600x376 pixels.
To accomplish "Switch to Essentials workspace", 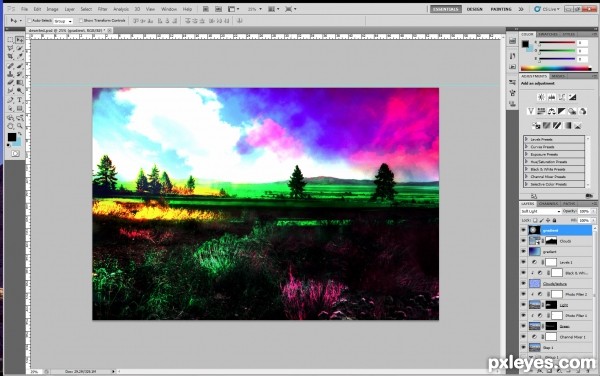I will [x=446, y=9].
